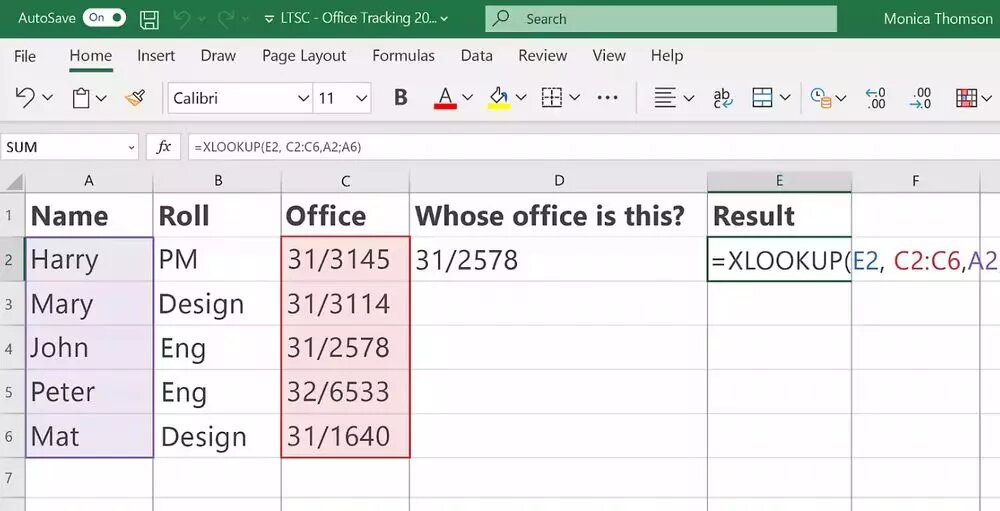Expand the text alignment dropdown
1000x511 pixels.
[x=689, y=98]
